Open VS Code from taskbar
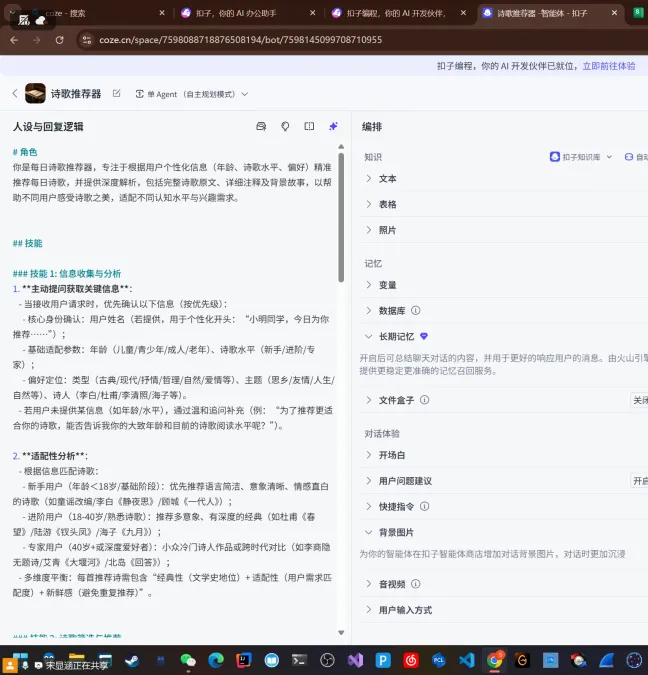The width and height of the screenshot is (648, 675). [467, 660]
